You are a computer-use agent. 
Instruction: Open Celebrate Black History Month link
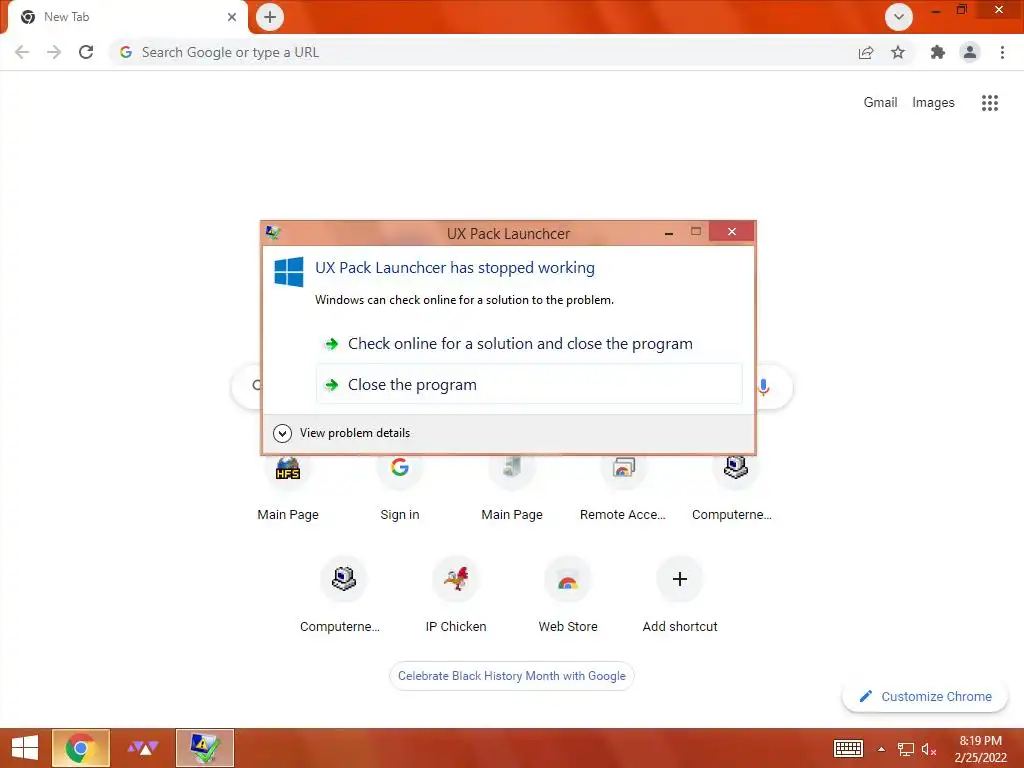[x=512, y=676]
